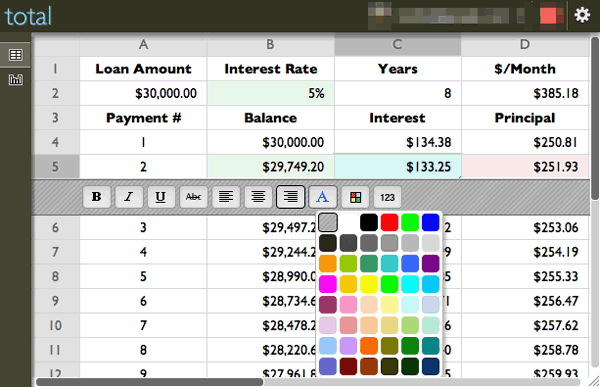Viewport: 600px width, 387px height.
Task: Choose the yellow color swatch
Action: pyautogui.click(x=369, y=284)
